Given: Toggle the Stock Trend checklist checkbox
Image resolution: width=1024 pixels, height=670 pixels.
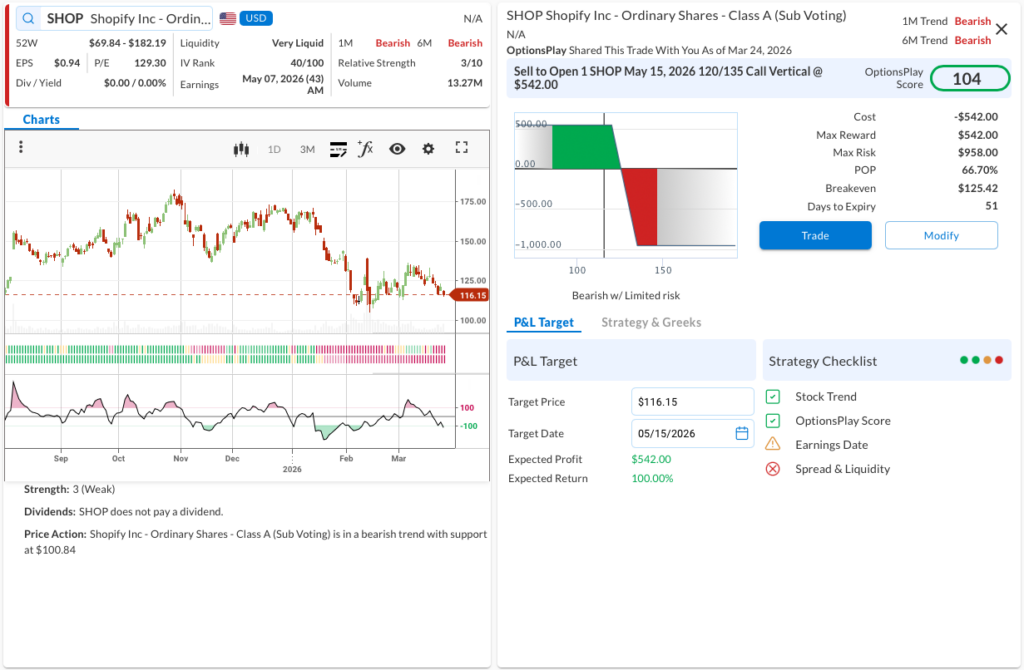Looking at the screenshot, I should [772, 397].
